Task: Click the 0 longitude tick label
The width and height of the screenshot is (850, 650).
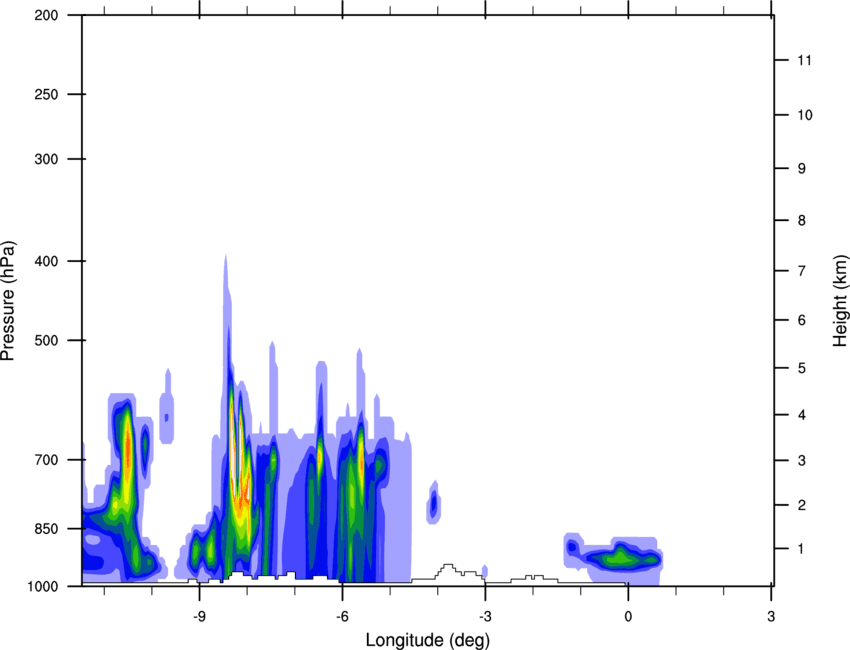Action: pyautogui.click(x=628, y=616)
